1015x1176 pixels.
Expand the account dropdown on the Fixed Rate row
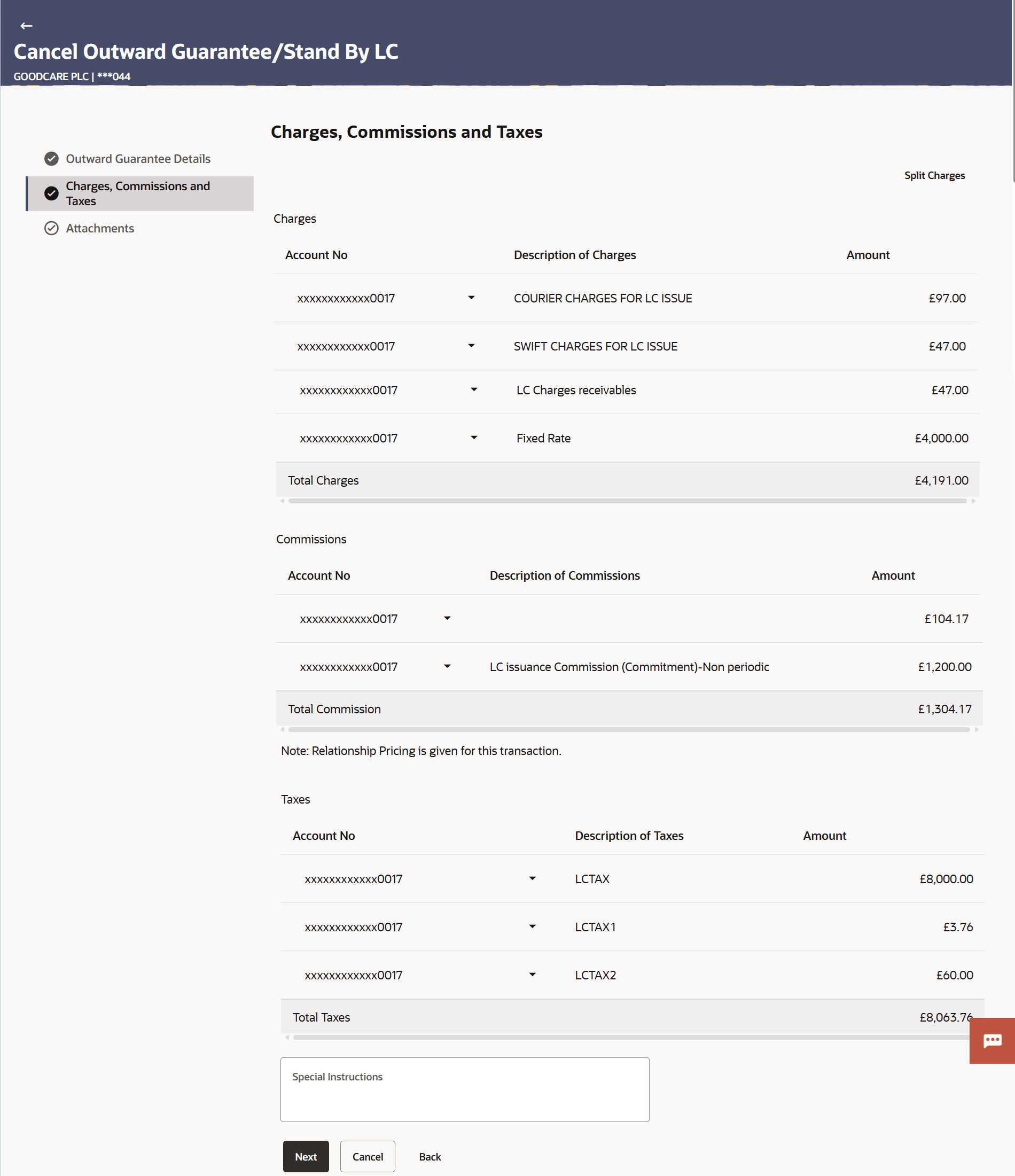click(x=474, y=438)
